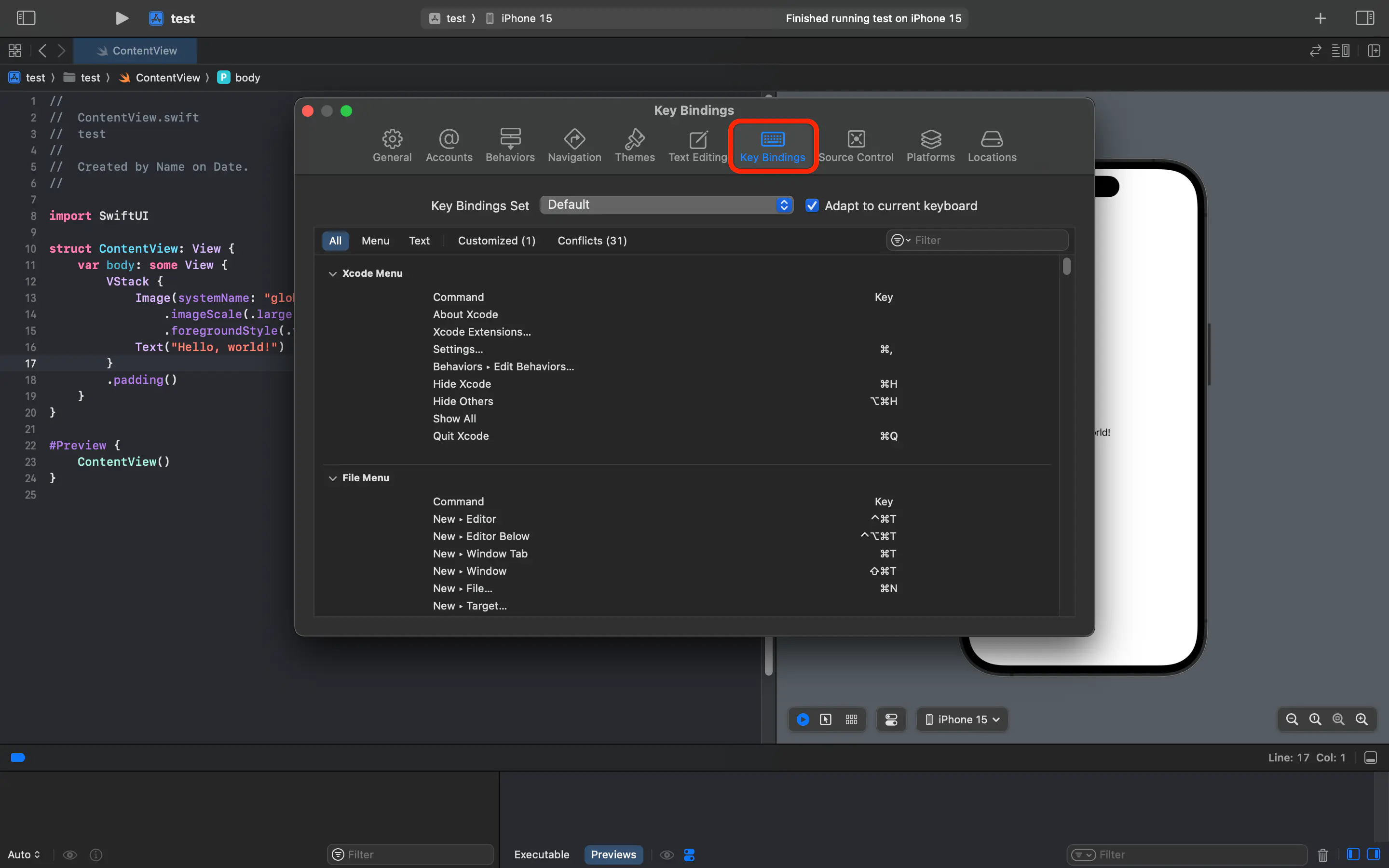1389x868 pixels.
Task: Select the Quit Xcode command row
Action: [x=686, y=436]
